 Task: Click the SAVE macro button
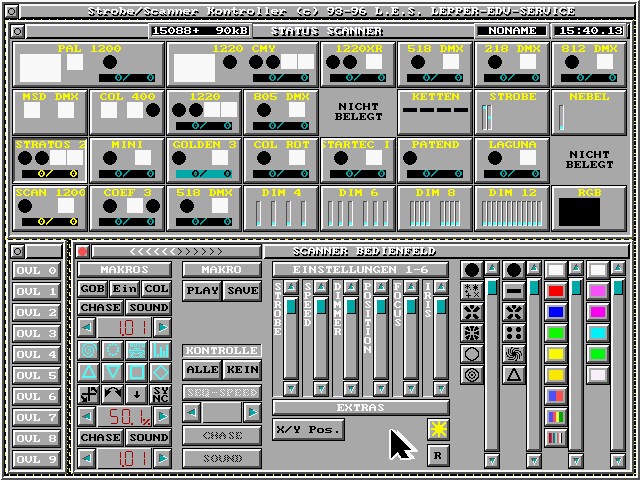pyautogui.click(x=242, y=291)
